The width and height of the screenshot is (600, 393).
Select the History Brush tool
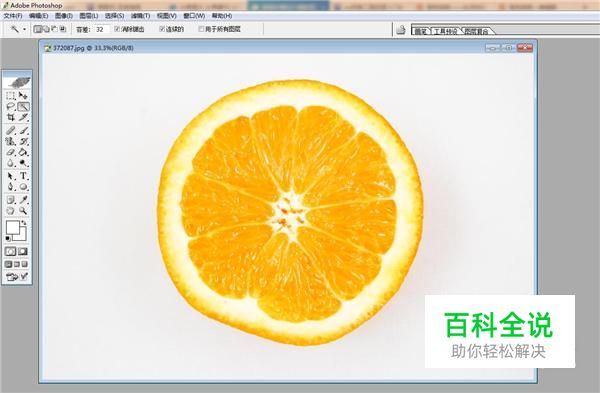(x=23, y=142)
